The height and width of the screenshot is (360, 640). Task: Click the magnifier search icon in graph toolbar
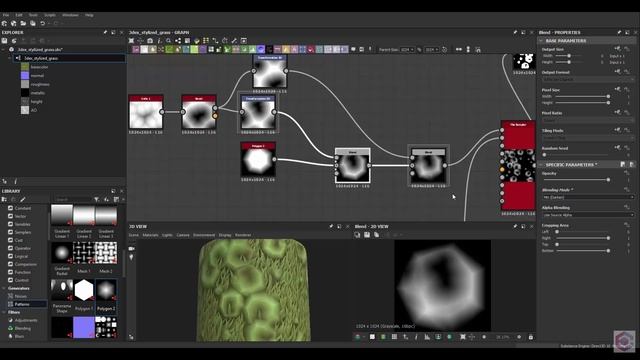(169, 41)
